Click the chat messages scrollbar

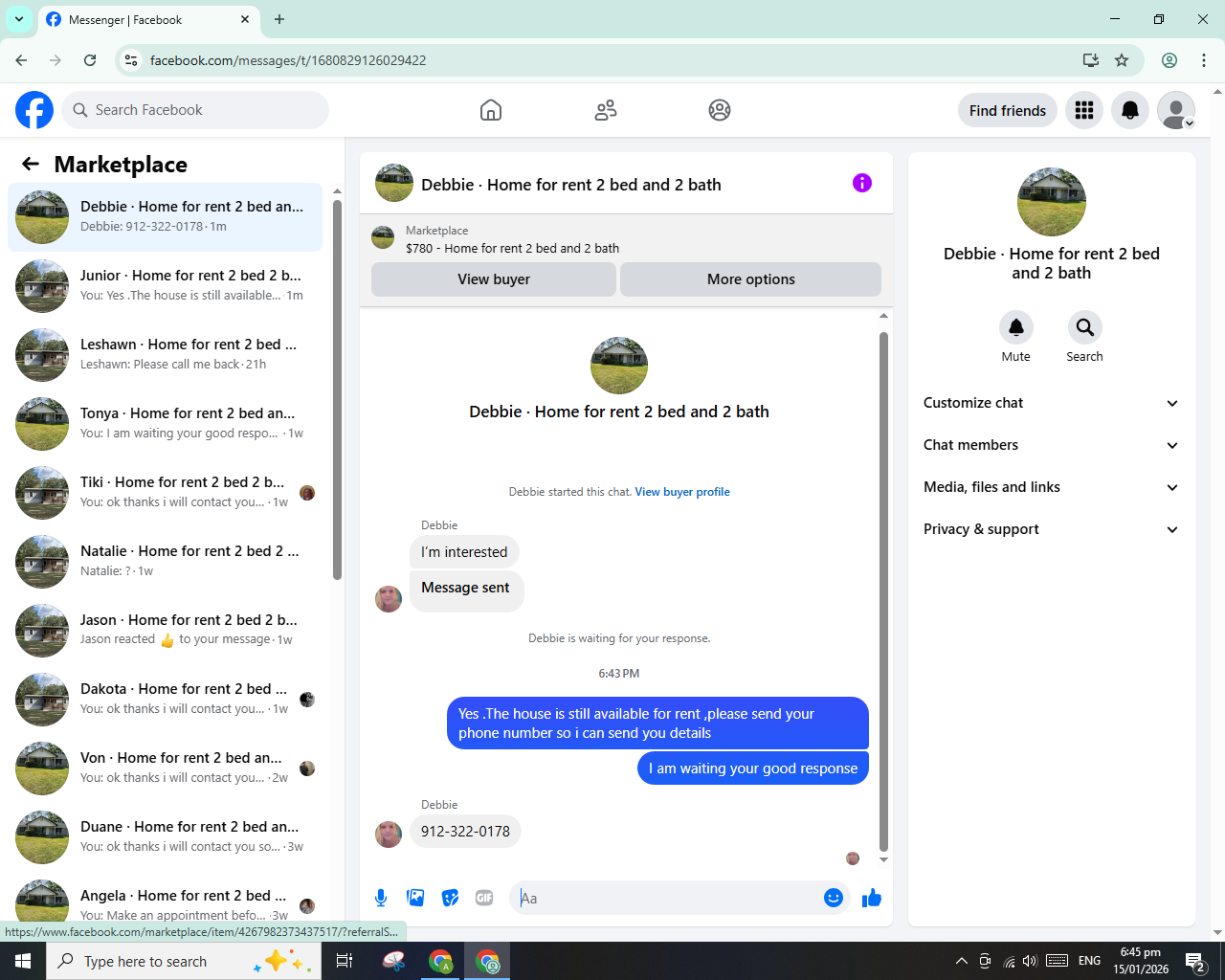[883, 591]
